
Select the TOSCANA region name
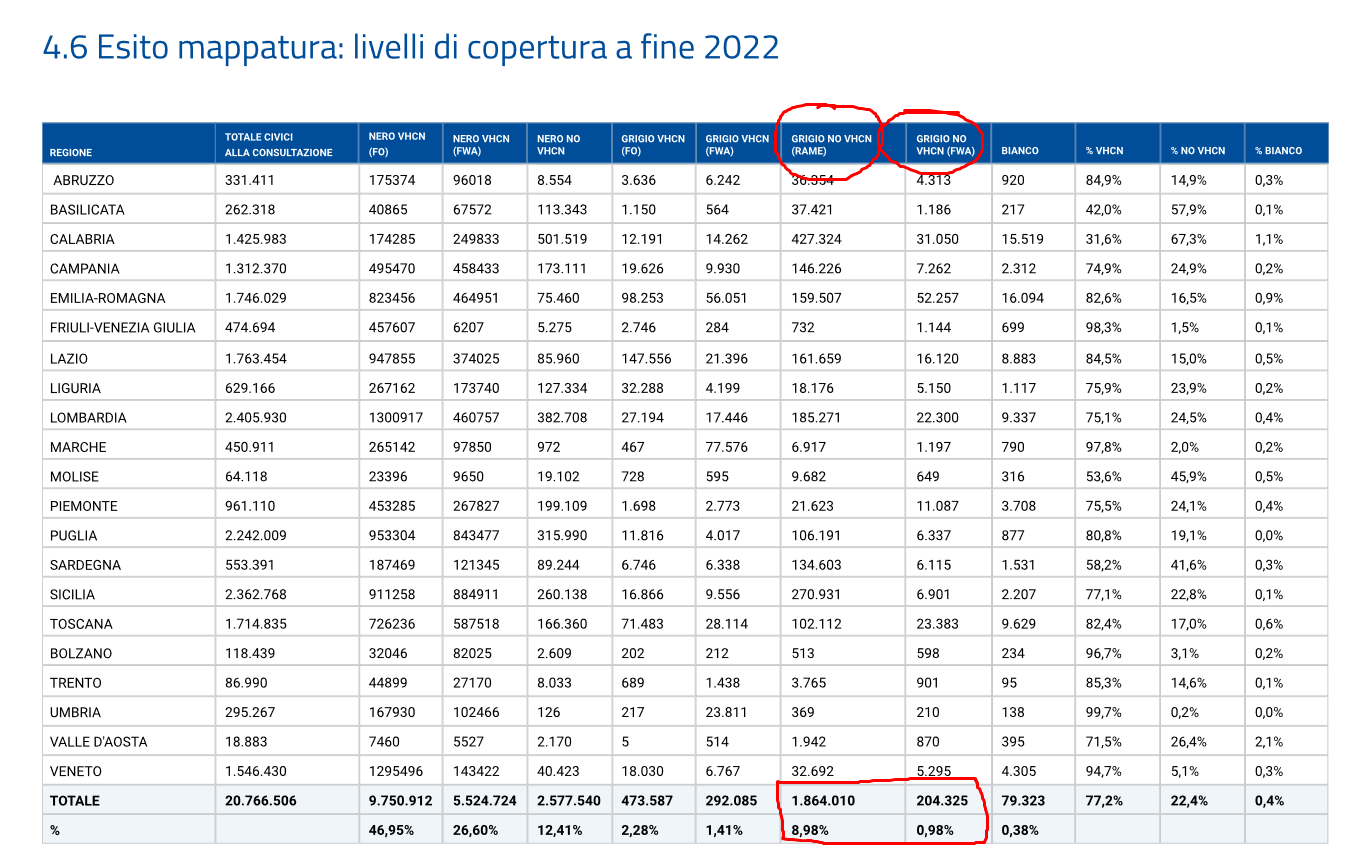pos(81,624)
